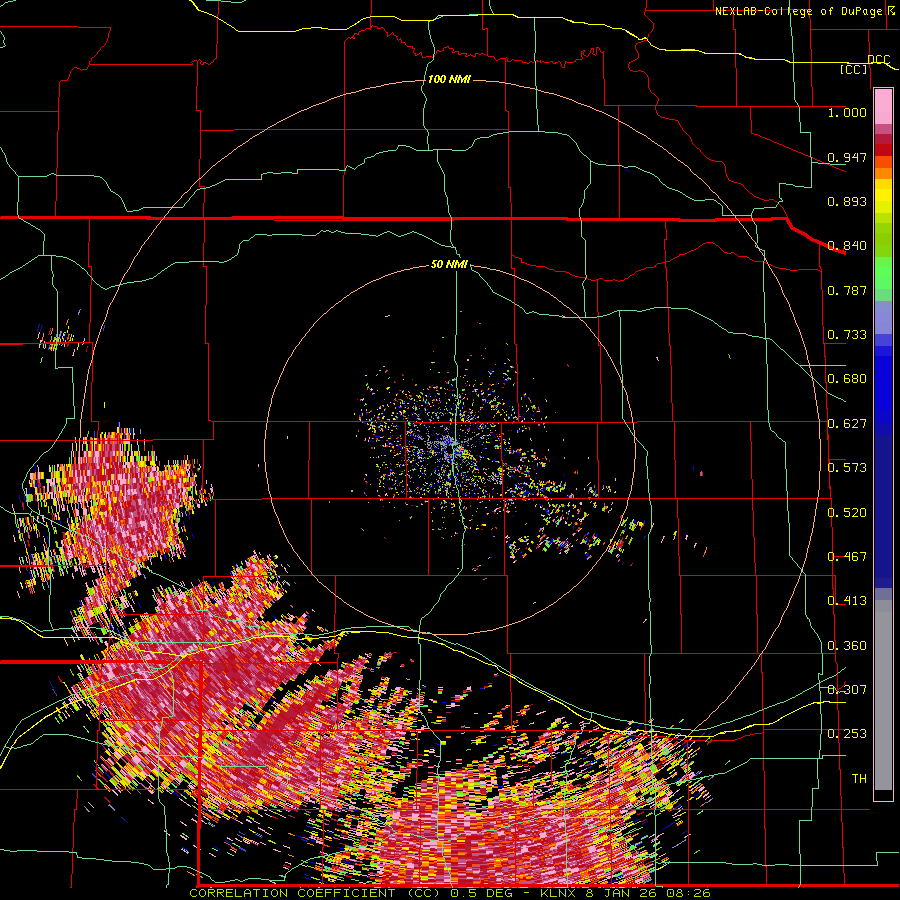
Task: Click the 8 JAN 26 08:26 timestamp
Action: [648, 893]
